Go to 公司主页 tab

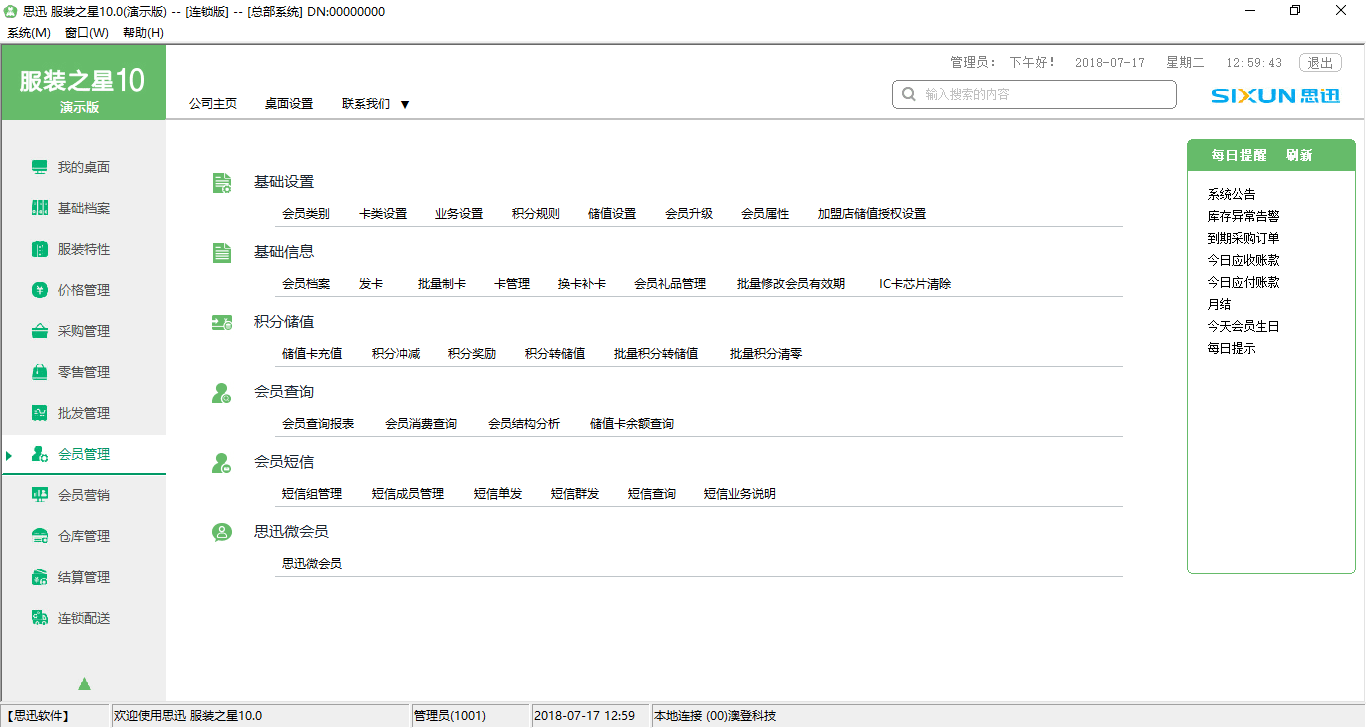pyautogui.click(x=213, y=103)
